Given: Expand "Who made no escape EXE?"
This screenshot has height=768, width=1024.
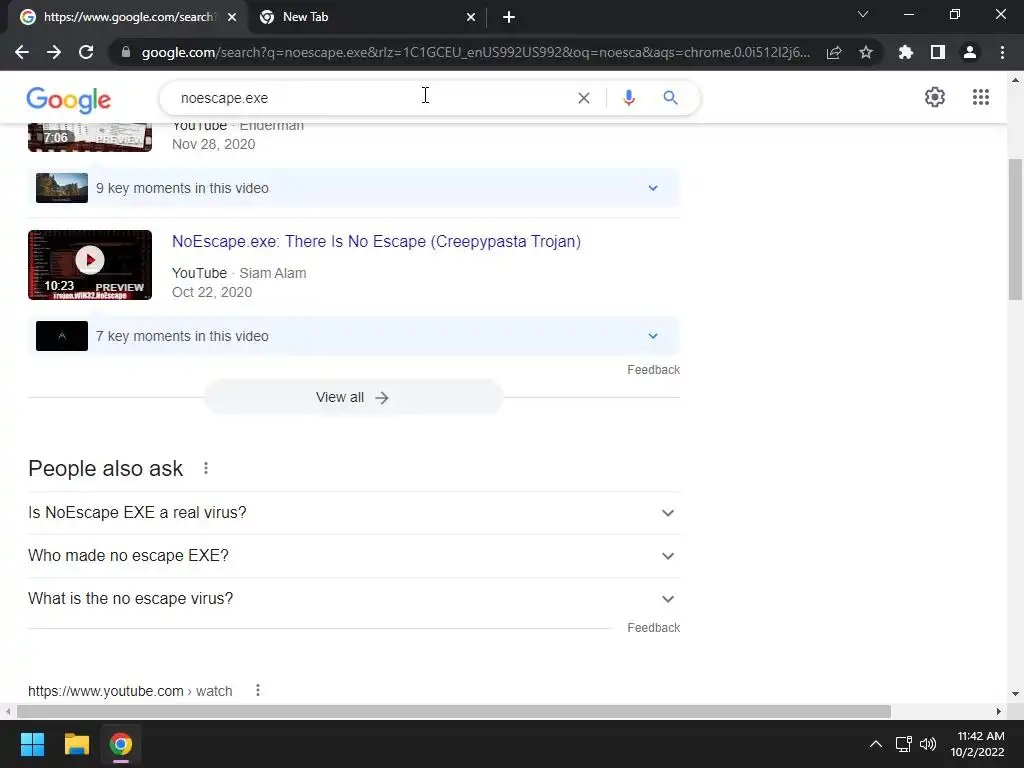Looking at the screenshot, I should (x=353, y=556).
